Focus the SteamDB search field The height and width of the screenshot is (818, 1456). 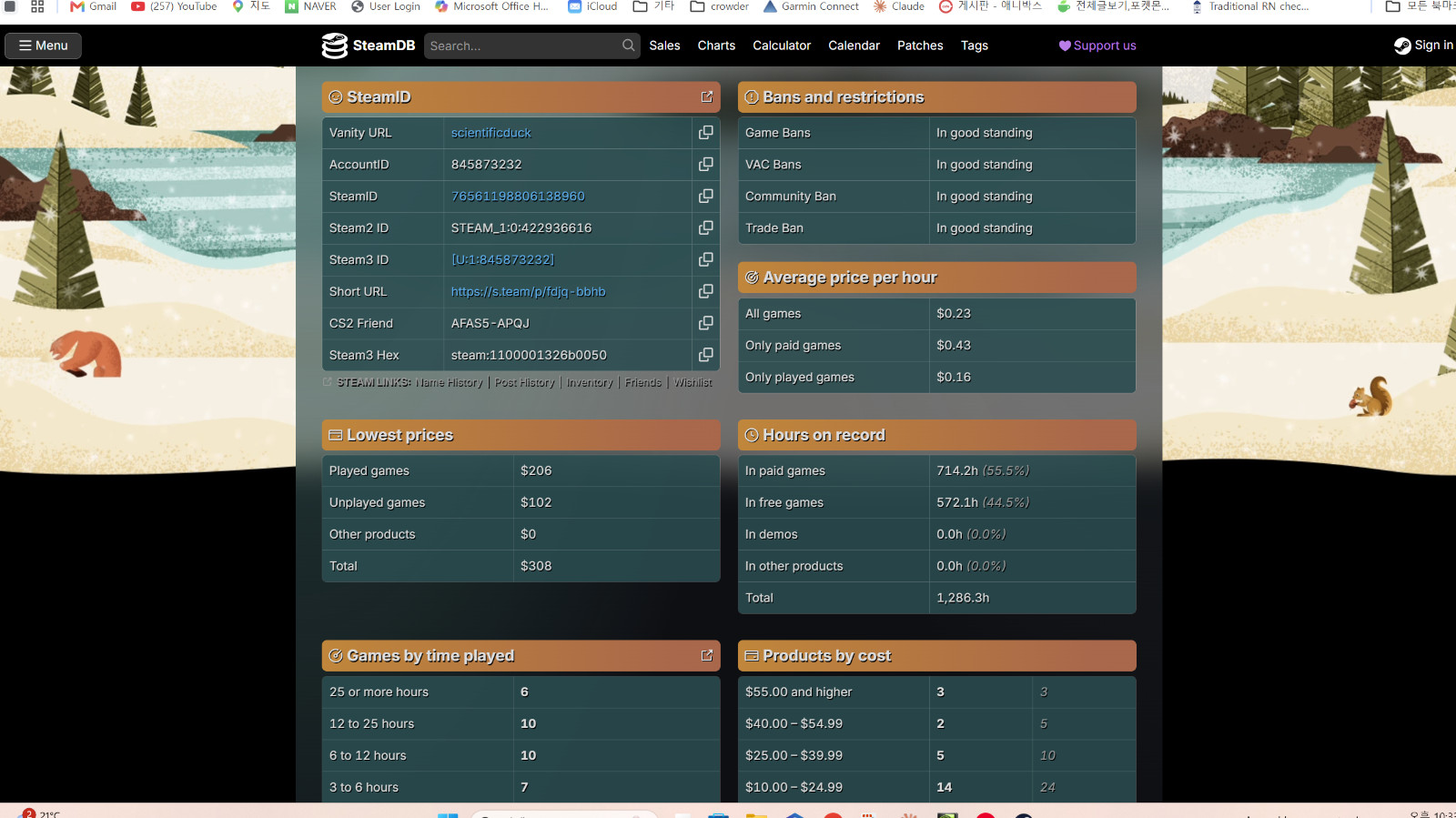pyautogui.click(x=522, y=45)
